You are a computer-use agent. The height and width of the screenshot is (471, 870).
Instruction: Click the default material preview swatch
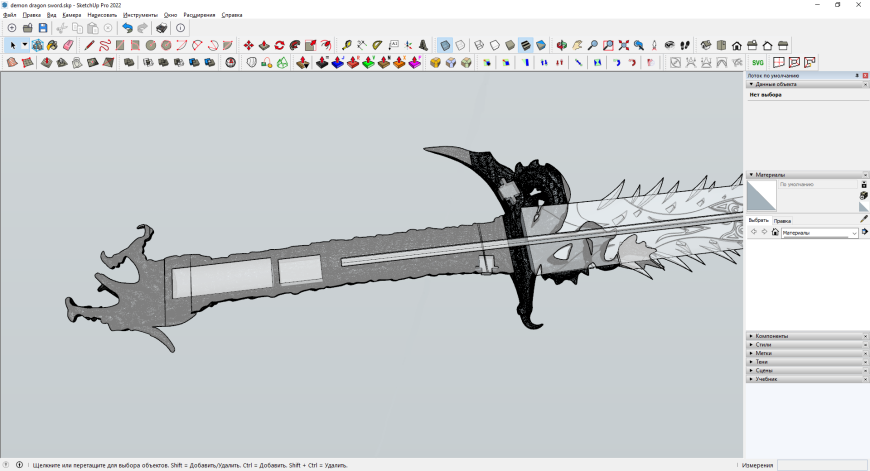761,196
